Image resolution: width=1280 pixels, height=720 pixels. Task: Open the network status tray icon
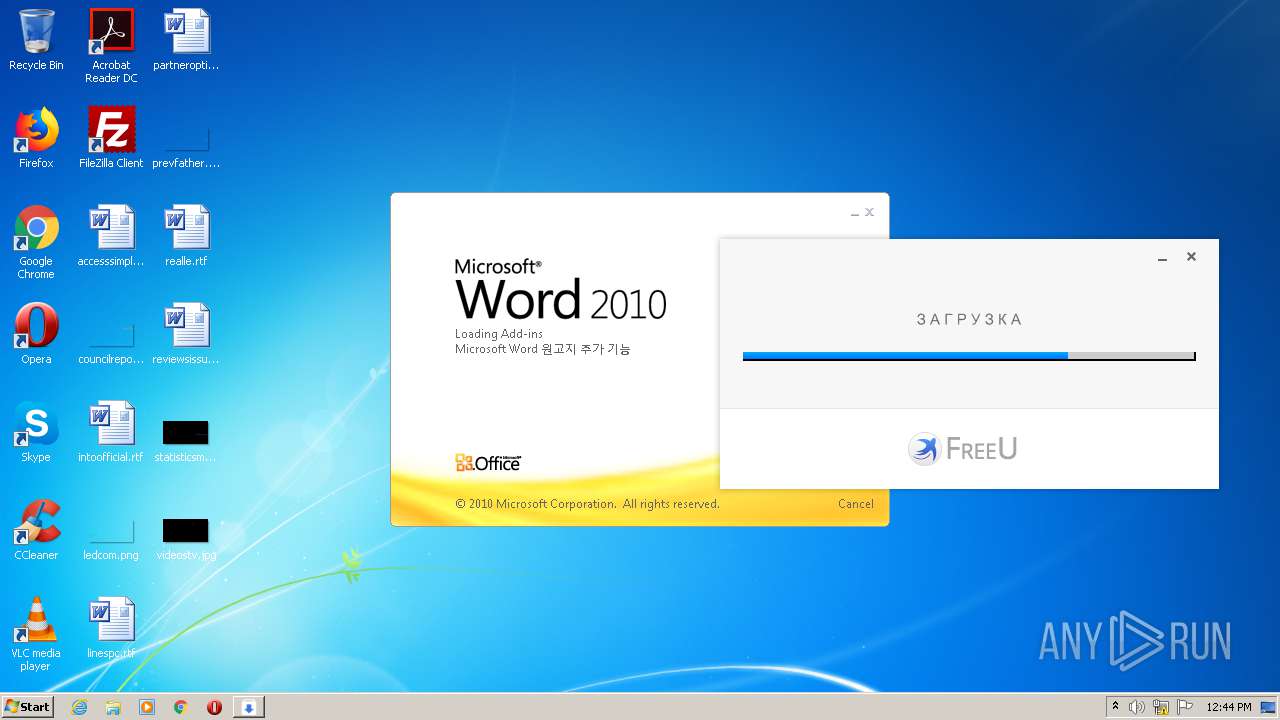(1161, 707)
